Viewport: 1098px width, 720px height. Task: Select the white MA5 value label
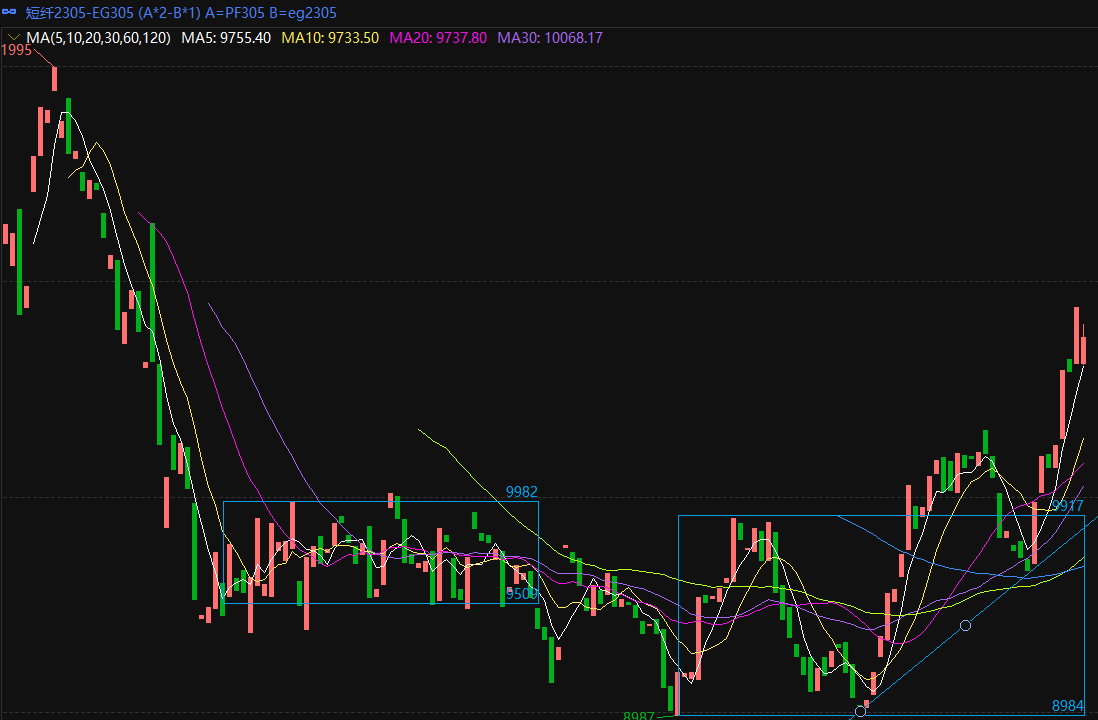[x=226, y=38]
